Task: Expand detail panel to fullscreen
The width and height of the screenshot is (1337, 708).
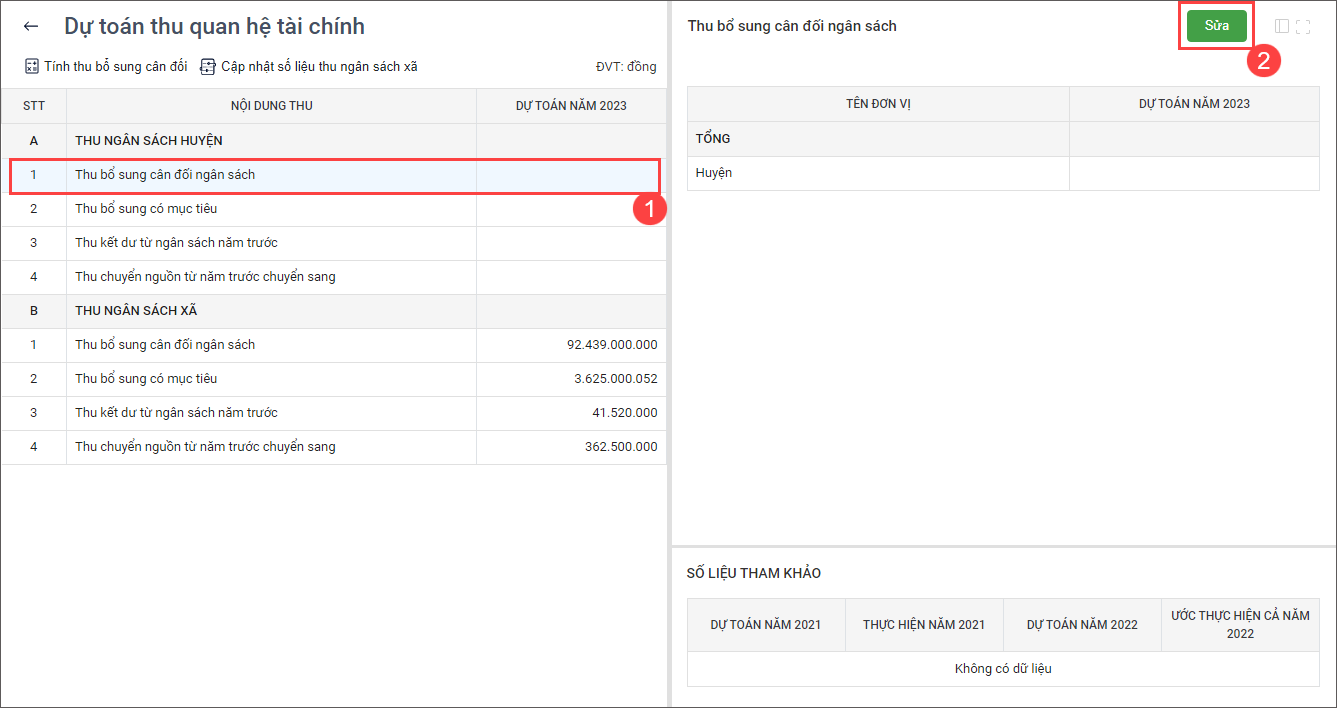Action: tap(1303, 27)
